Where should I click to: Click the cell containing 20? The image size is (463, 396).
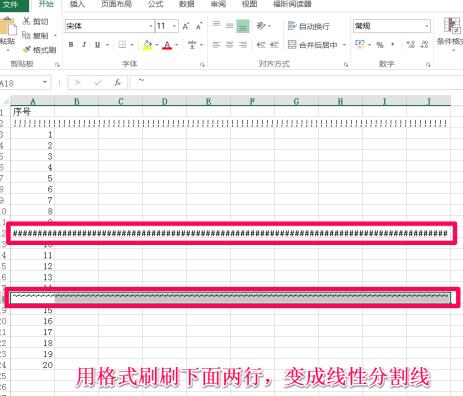coord(32,365)
